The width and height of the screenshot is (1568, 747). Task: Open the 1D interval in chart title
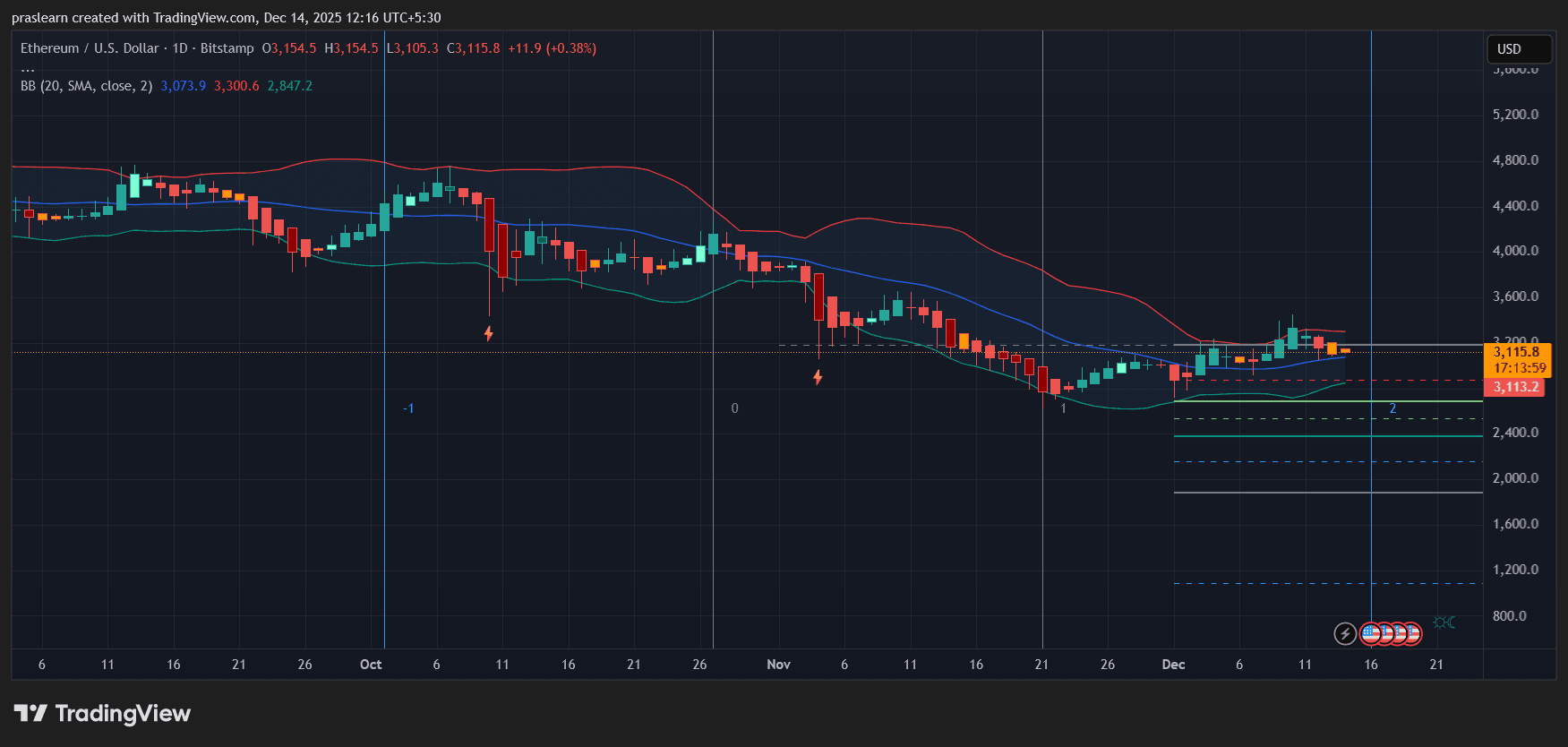tap(180, 48)
